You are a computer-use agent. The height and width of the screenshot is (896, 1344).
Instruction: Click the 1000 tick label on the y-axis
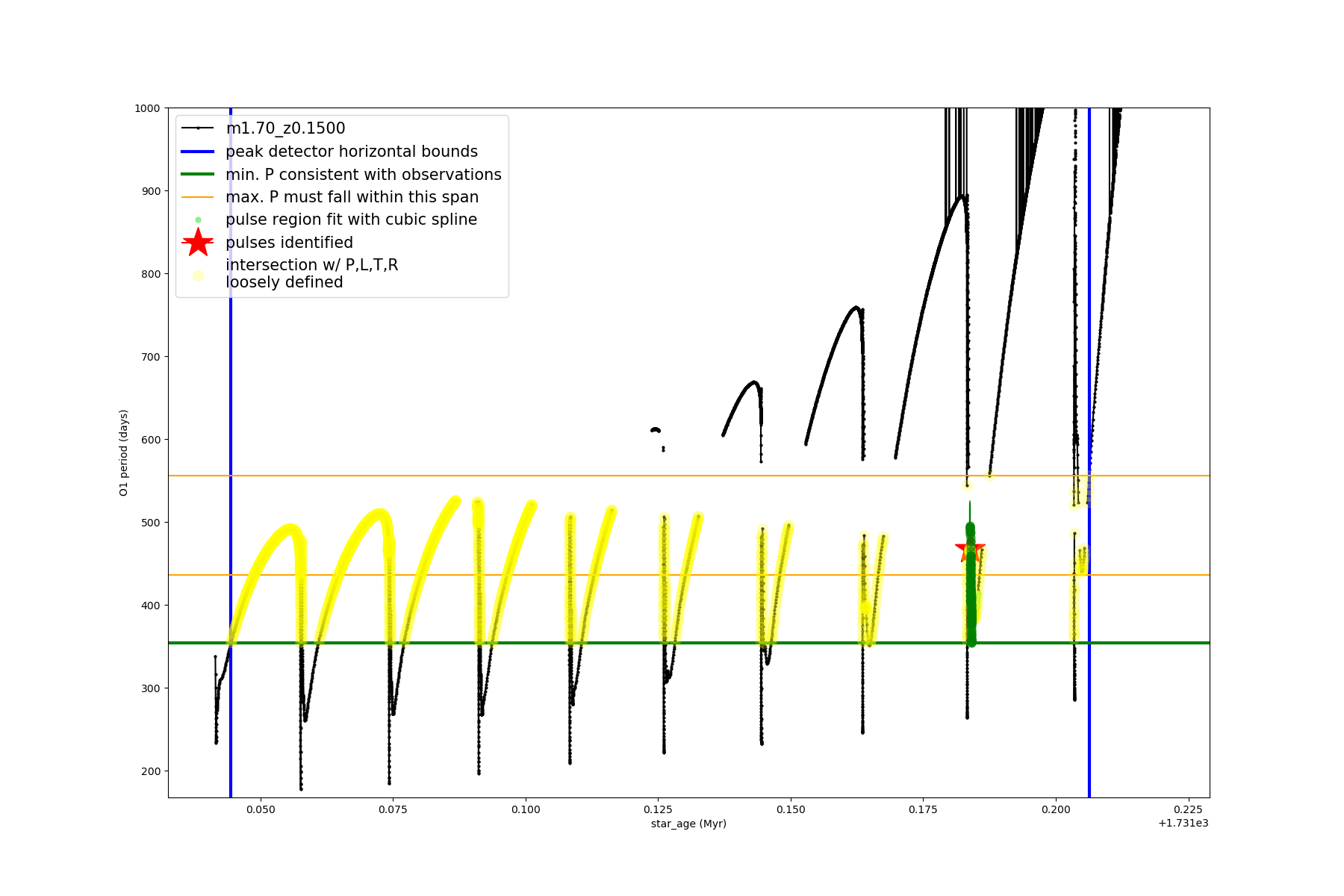tap(147, 108)
